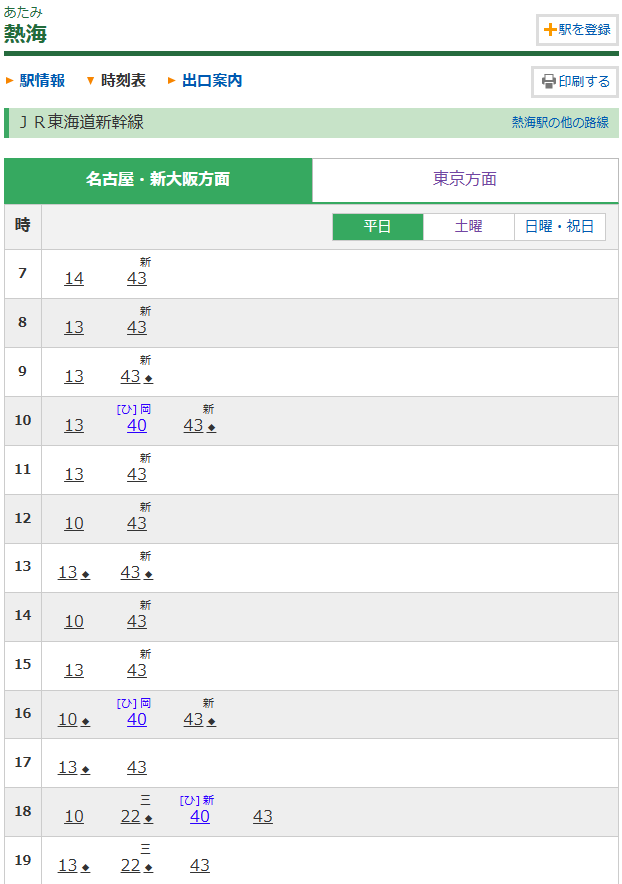Open the 7:14 departure details
The image size is (622, 884).
[x=74, y=278]
